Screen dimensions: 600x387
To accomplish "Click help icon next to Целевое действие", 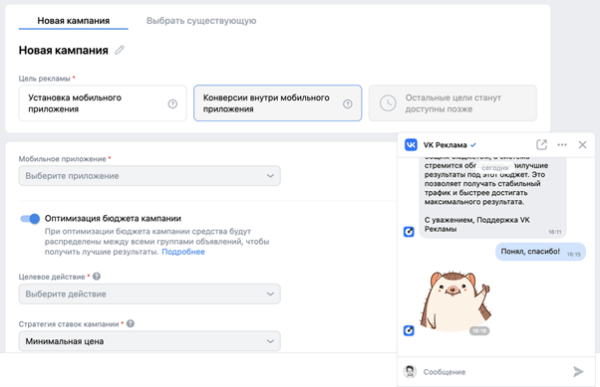I will pyautogui.click(x=97, y=276).
